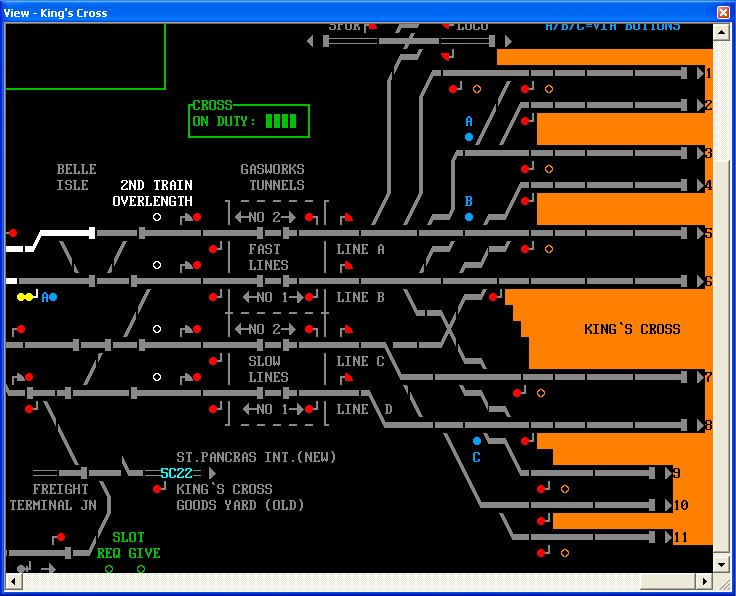Click red signal right of NO 1 on Line D

click(x=309, y=409)
